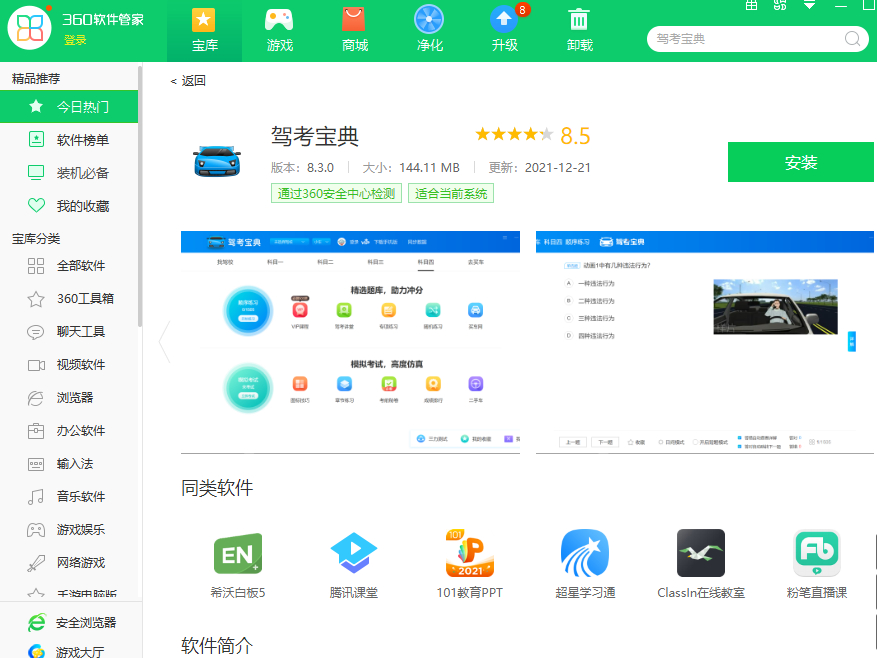The image size is (877, 658).
Task: Open the 游戏娱乐 category
Action: click(x=69, y=530)
